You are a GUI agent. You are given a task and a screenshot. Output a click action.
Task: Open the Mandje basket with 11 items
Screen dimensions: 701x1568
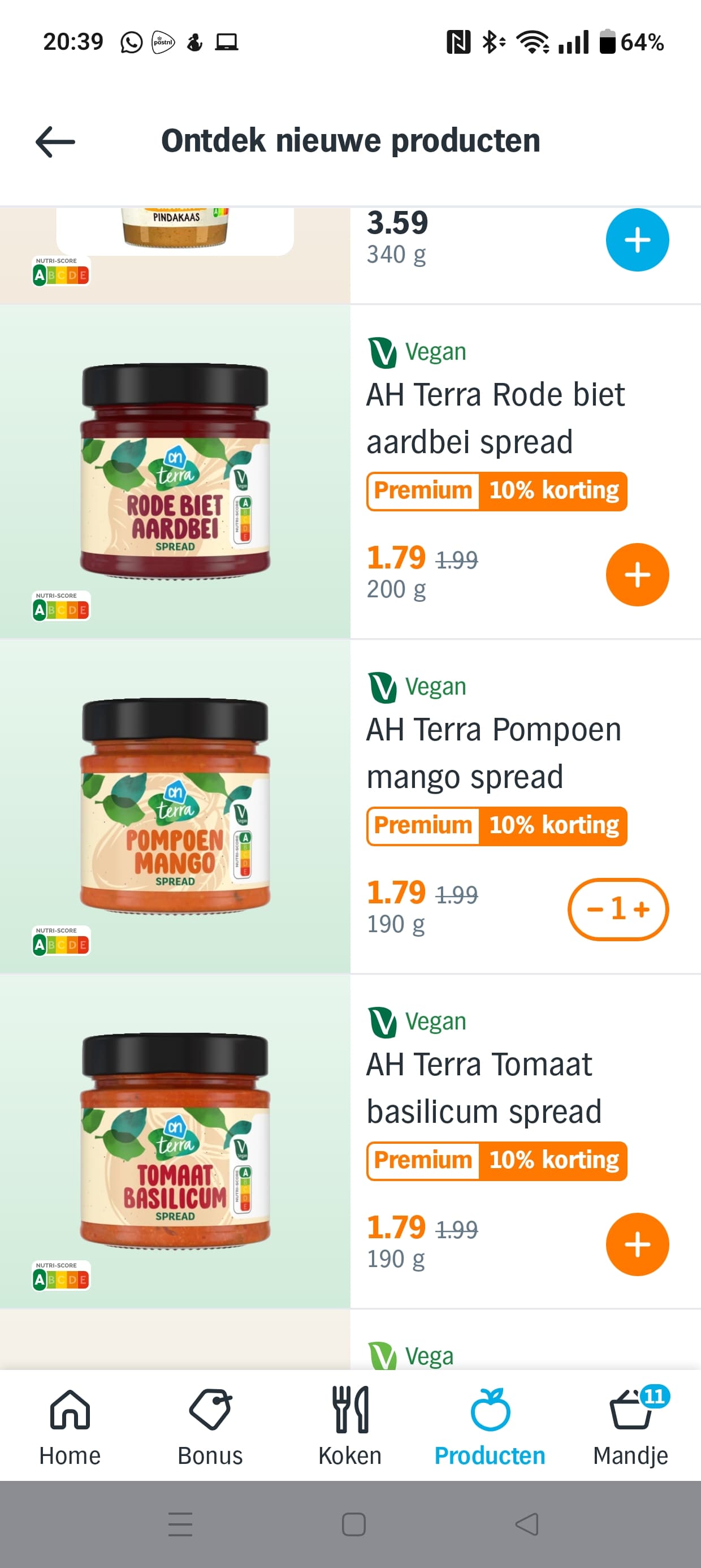631,1425
